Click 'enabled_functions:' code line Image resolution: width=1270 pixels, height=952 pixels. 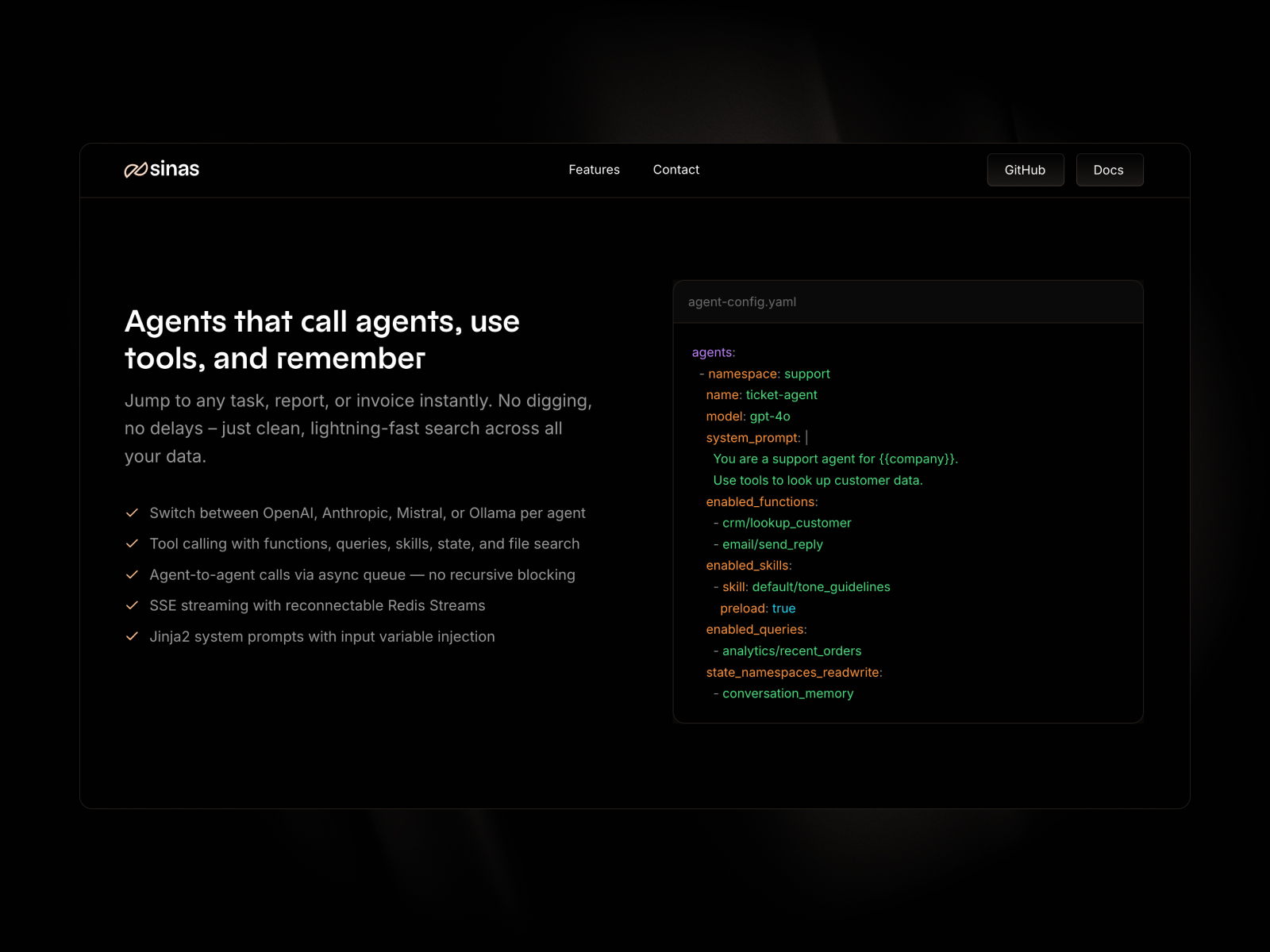762,502
